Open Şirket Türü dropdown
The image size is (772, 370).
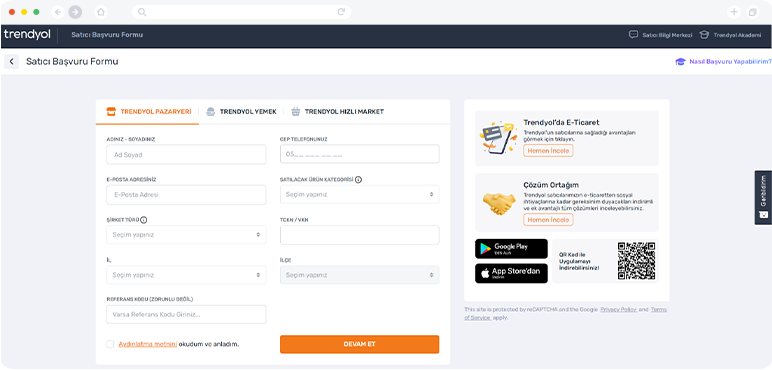[186, 235]
